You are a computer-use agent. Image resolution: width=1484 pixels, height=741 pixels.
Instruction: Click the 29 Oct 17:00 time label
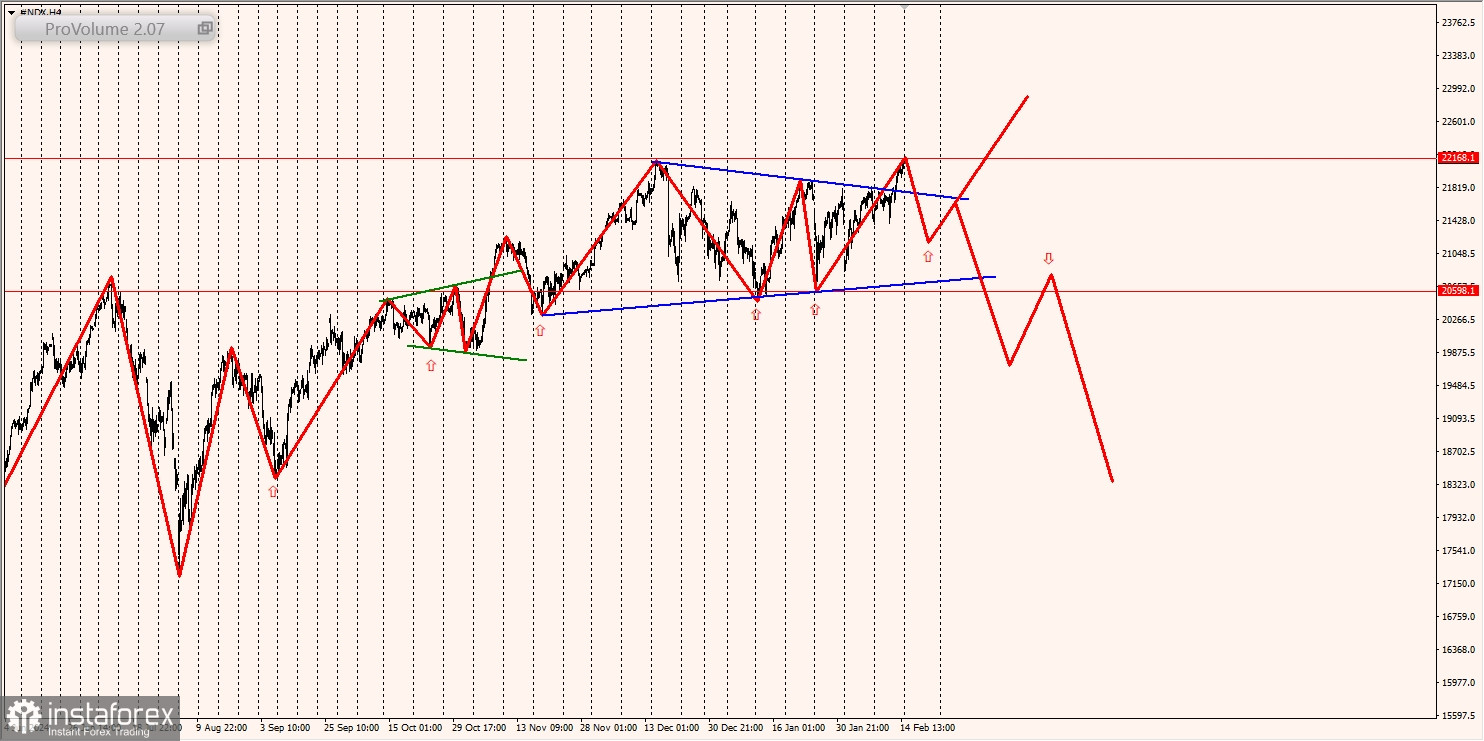479,728
